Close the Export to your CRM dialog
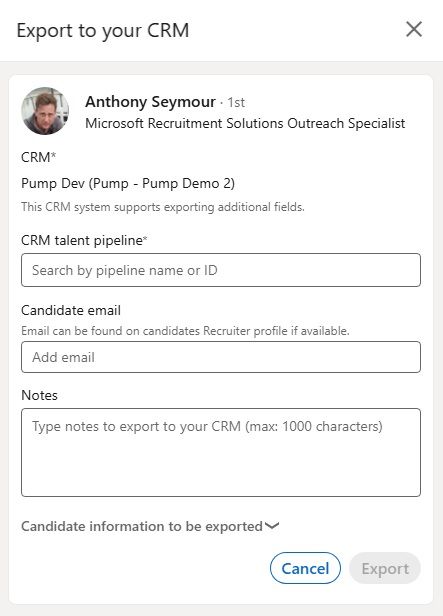443x616 pixels. tap(414, 29)
